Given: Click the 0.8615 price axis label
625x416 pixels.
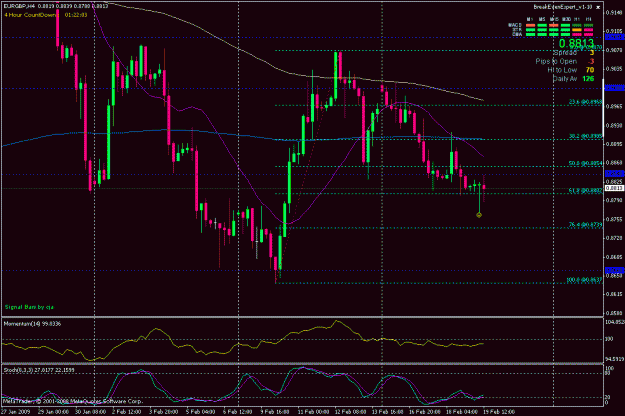Looking at the screenshot, I should point(614,294).
